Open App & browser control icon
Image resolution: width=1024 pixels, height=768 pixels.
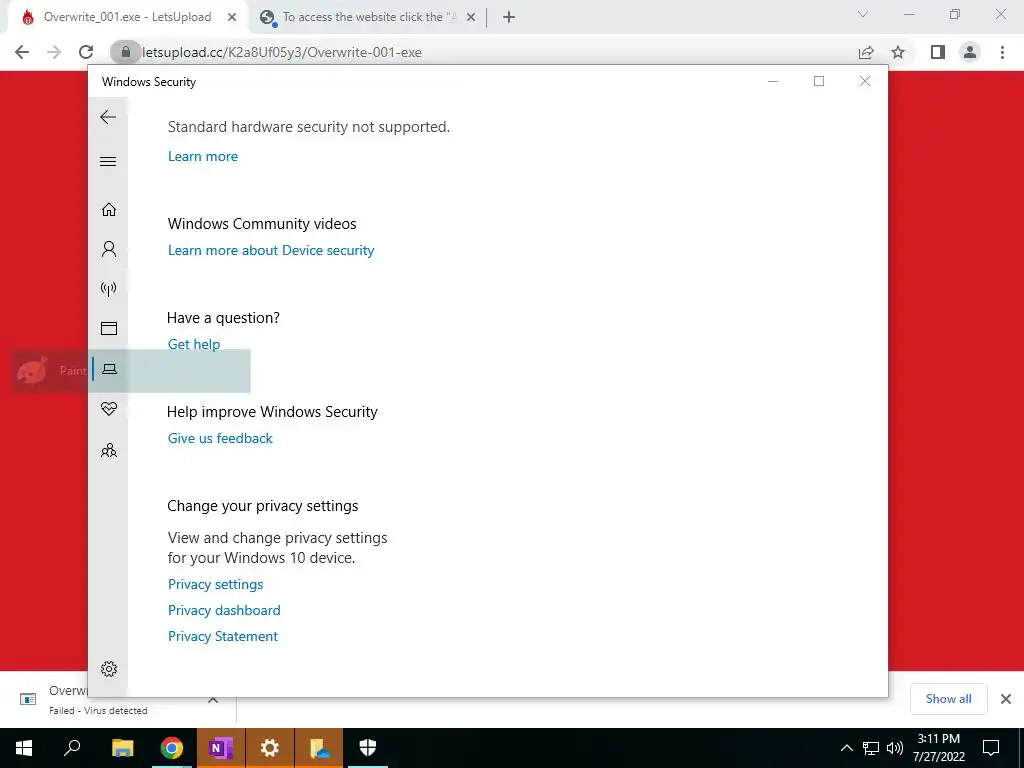(x=108, y=328)
